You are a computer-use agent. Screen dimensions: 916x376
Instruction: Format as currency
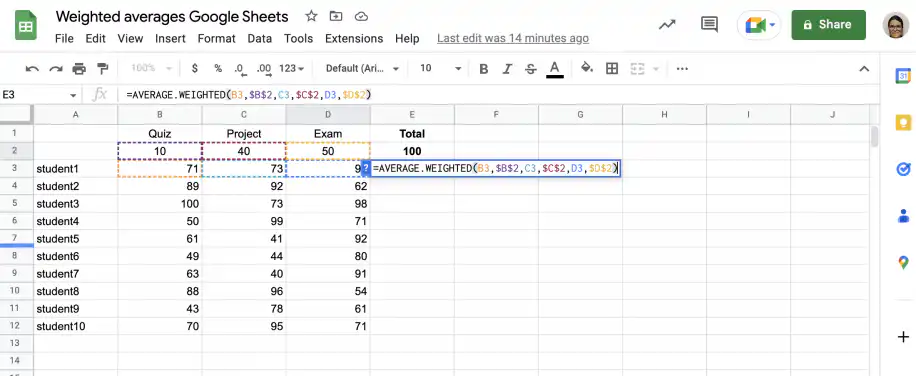coord(195,68)
